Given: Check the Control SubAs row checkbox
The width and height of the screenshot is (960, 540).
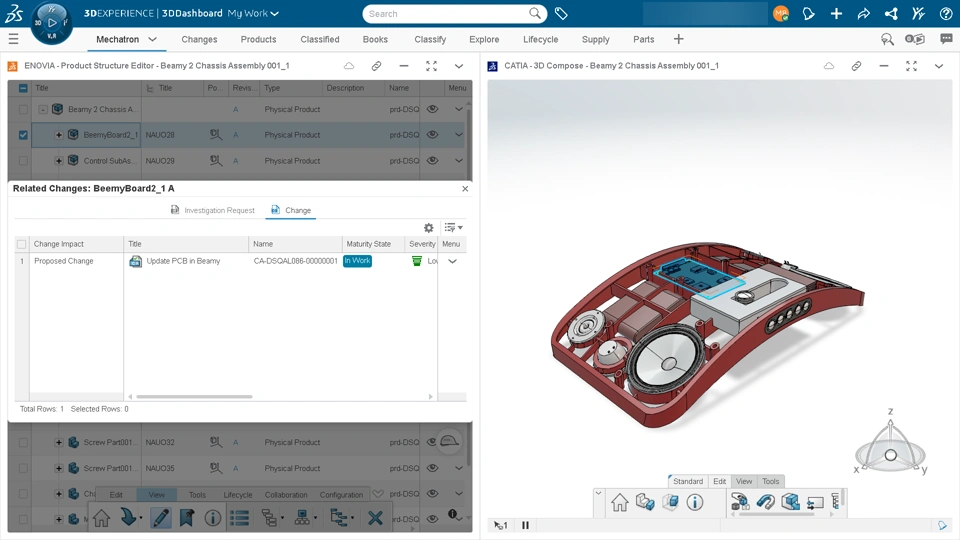Looking at the screenshot, I should coord(23,160).
